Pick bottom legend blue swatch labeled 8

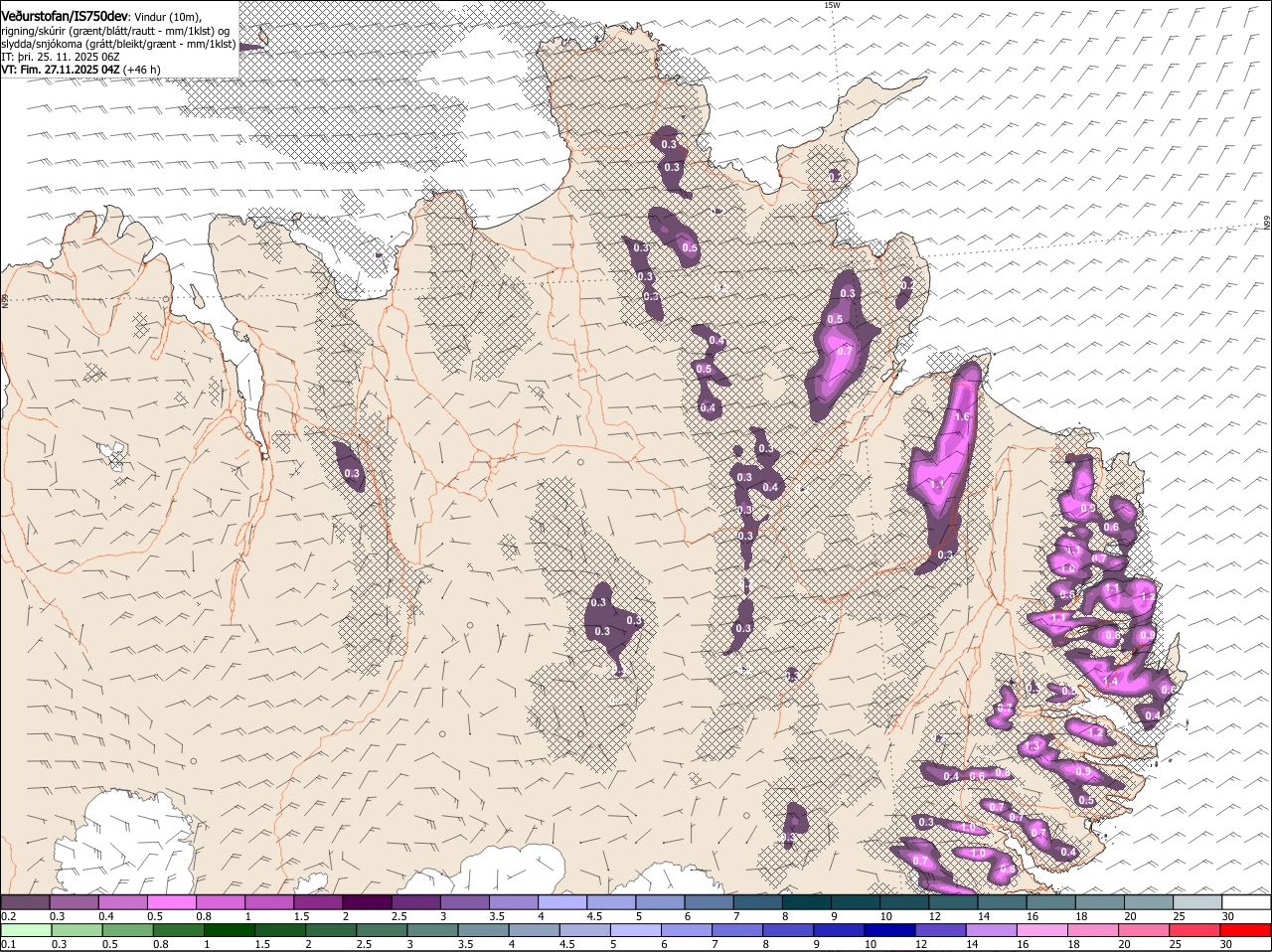coord(788,930)
